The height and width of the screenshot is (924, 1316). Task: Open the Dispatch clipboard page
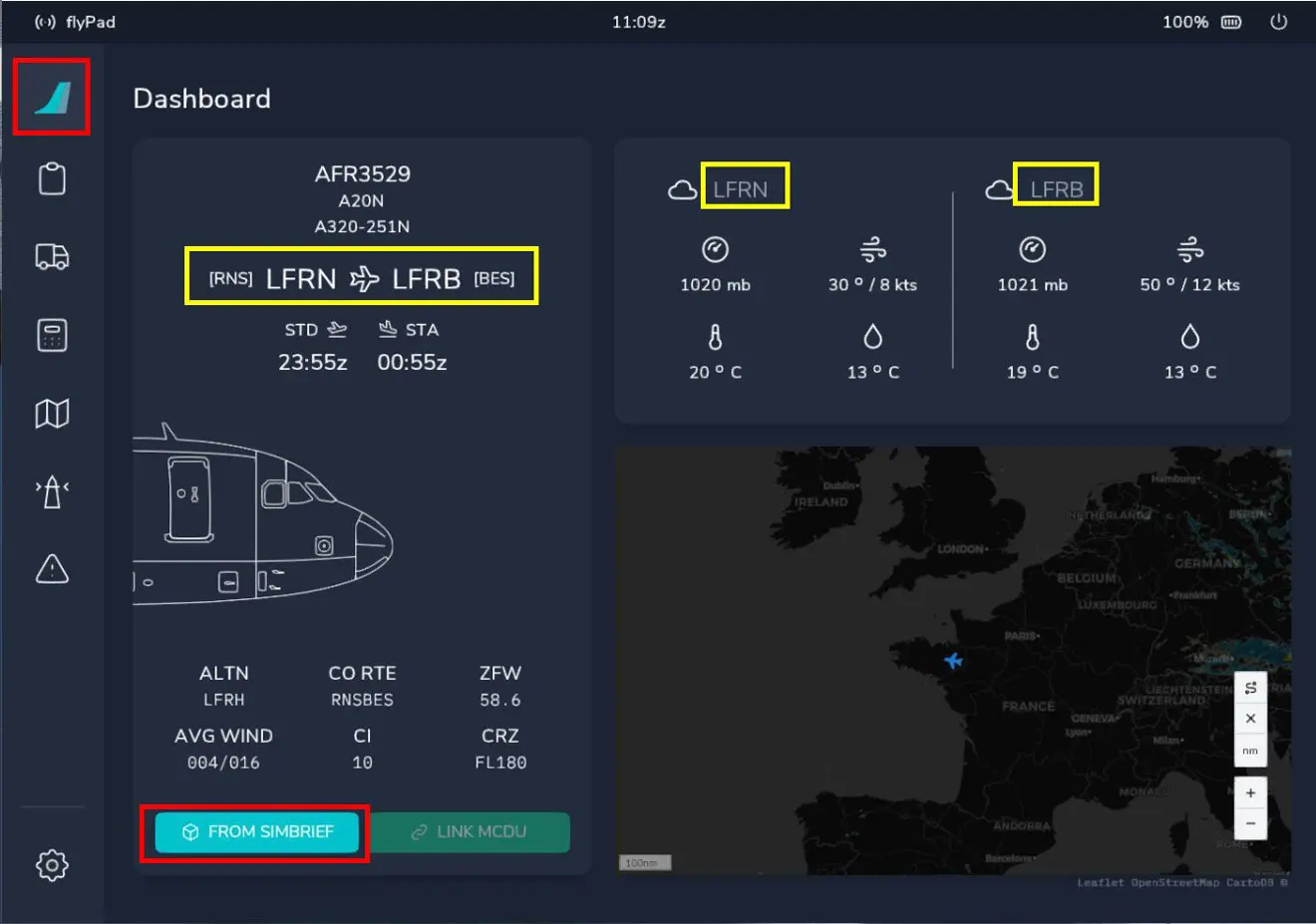click(52, 179)
